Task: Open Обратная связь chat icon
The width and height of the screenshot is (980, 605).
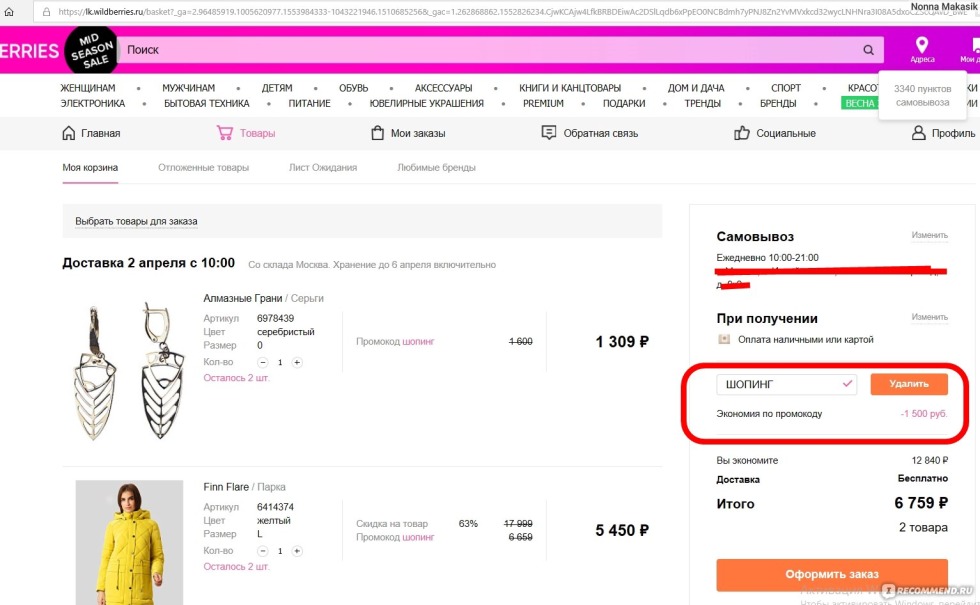Action: click(549, 133)
